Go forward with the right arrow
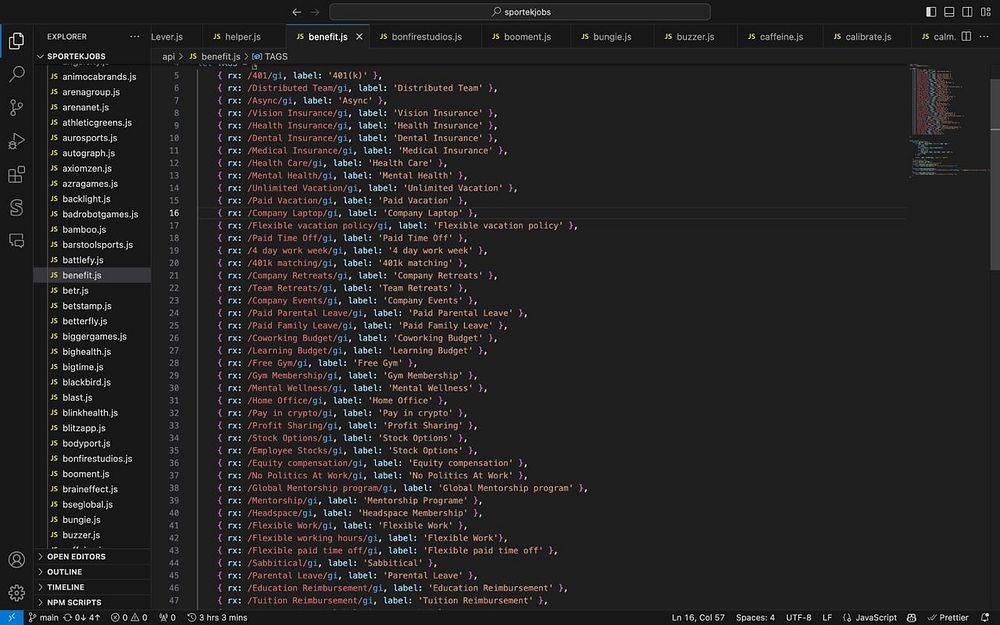The height and width of the screenshot is (625, 1000). point(314,12)
